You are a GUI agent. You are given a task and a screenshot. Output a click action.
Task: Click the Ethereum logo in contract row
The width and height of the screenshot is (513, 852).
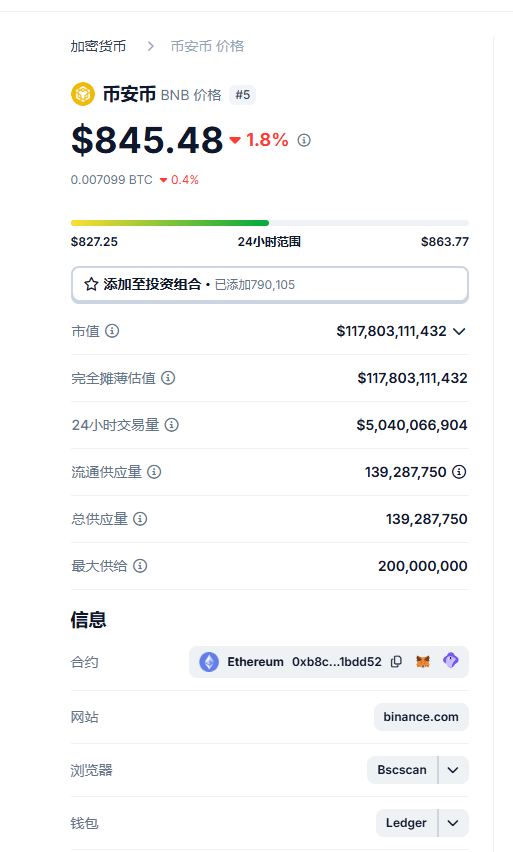(209, 662)
